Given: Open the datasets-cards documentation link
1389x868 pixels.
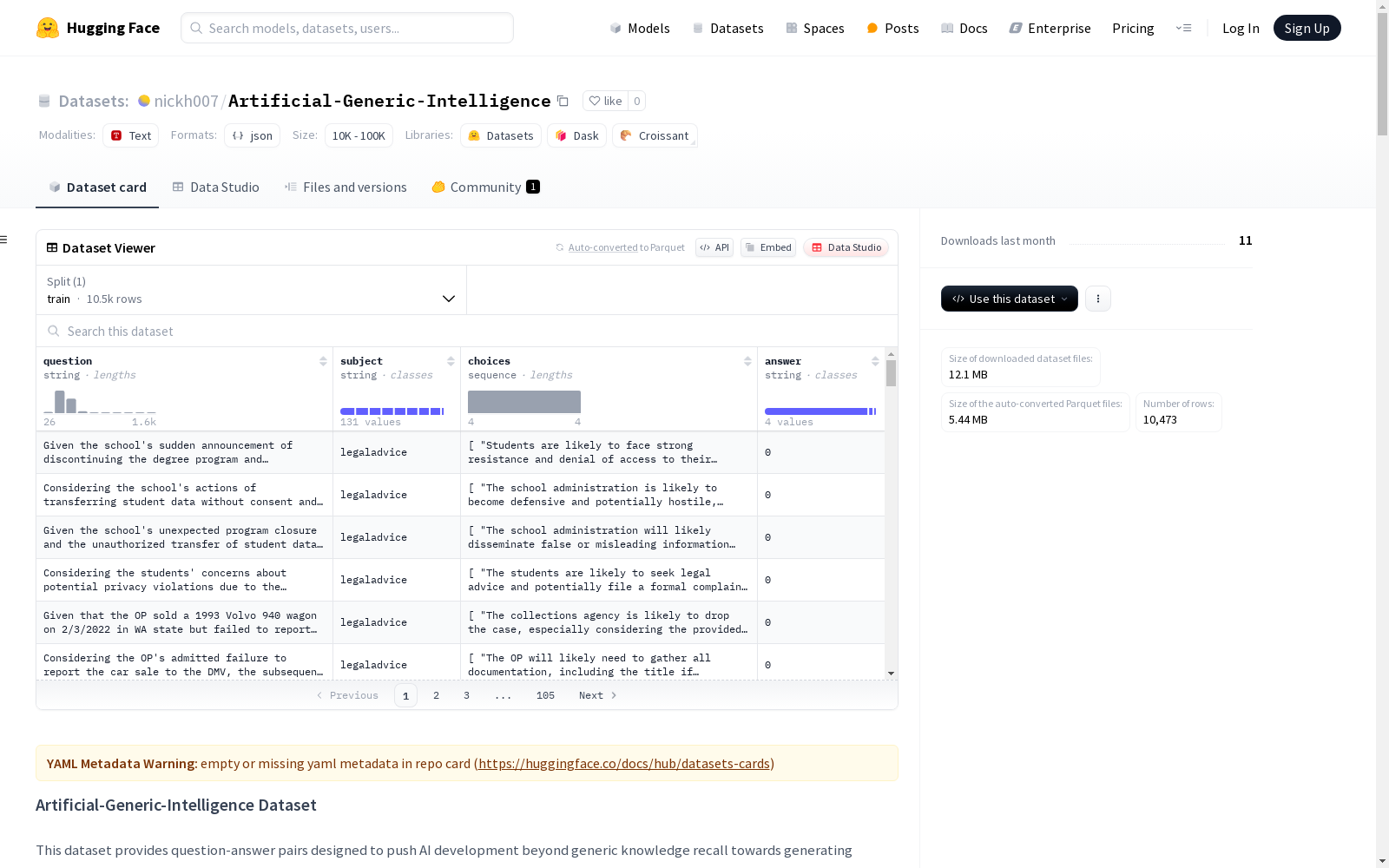Looking at the screenshot, I should coord(624,764).
